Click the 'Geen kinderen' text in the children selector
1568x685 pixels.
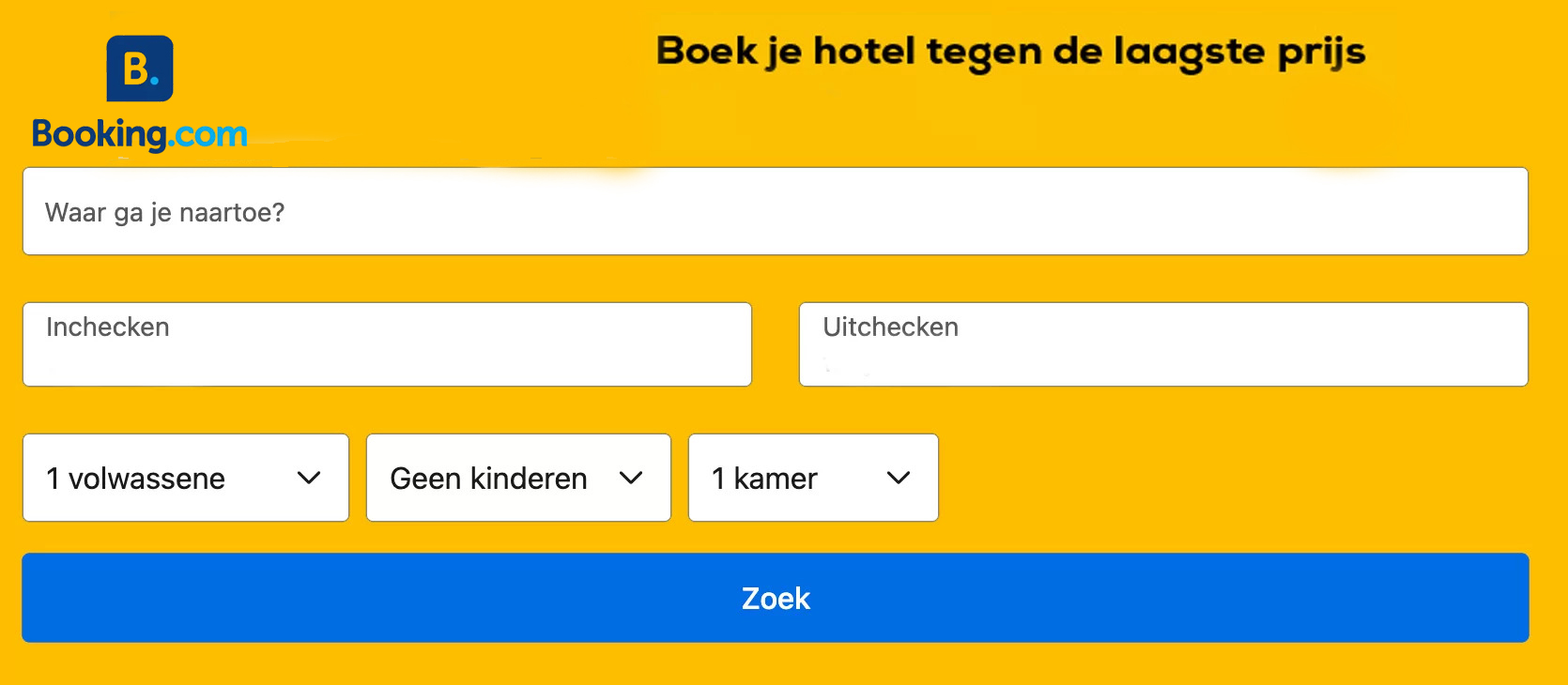[x=488, y=479]
